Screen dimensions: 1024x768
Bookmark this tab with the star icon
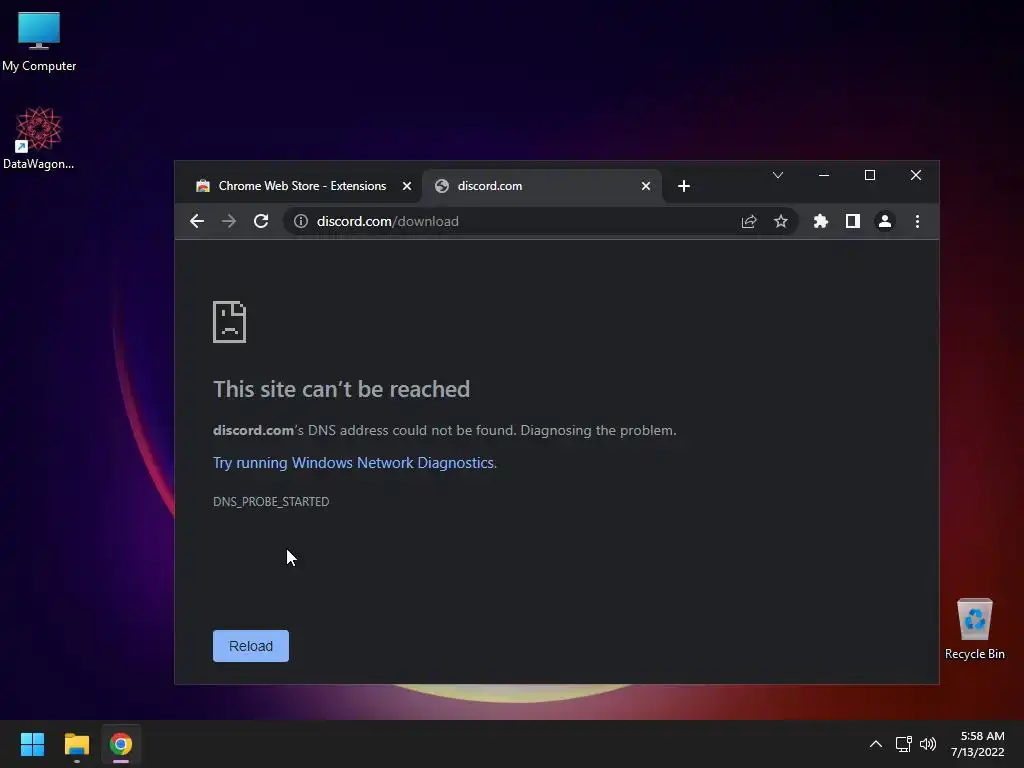tap(781, 221)
